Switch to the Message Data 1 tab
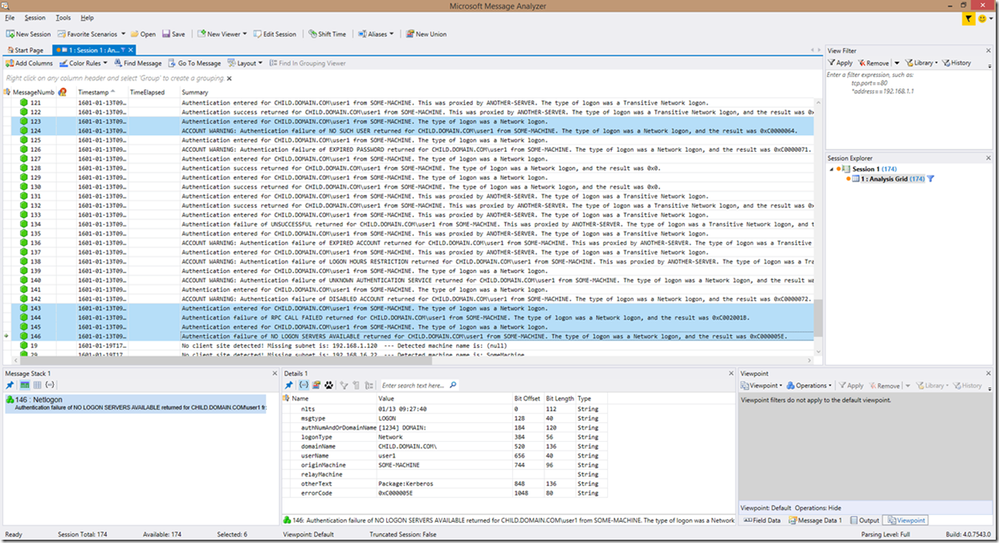This screenshot has height=543, width=999. click(816, 520)
